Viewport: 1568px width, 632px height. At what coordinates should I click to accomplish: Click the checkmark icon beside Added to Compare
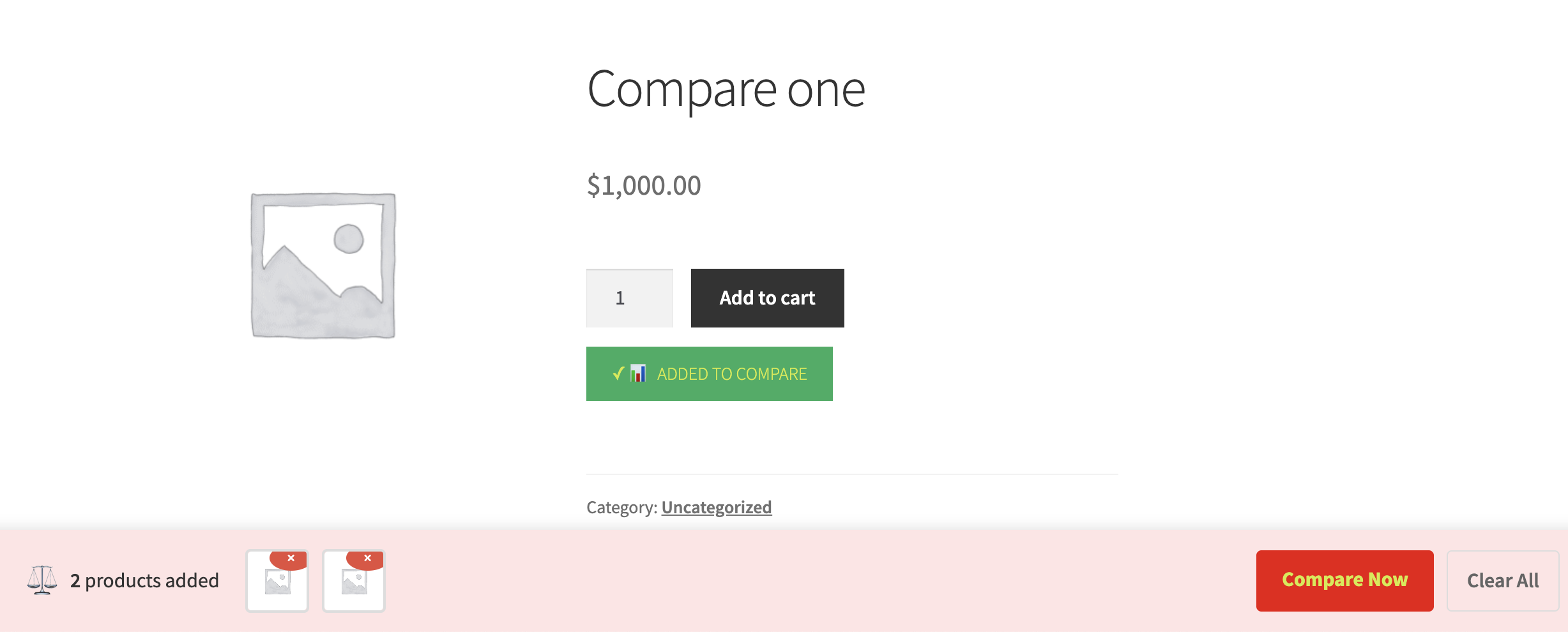618,373
